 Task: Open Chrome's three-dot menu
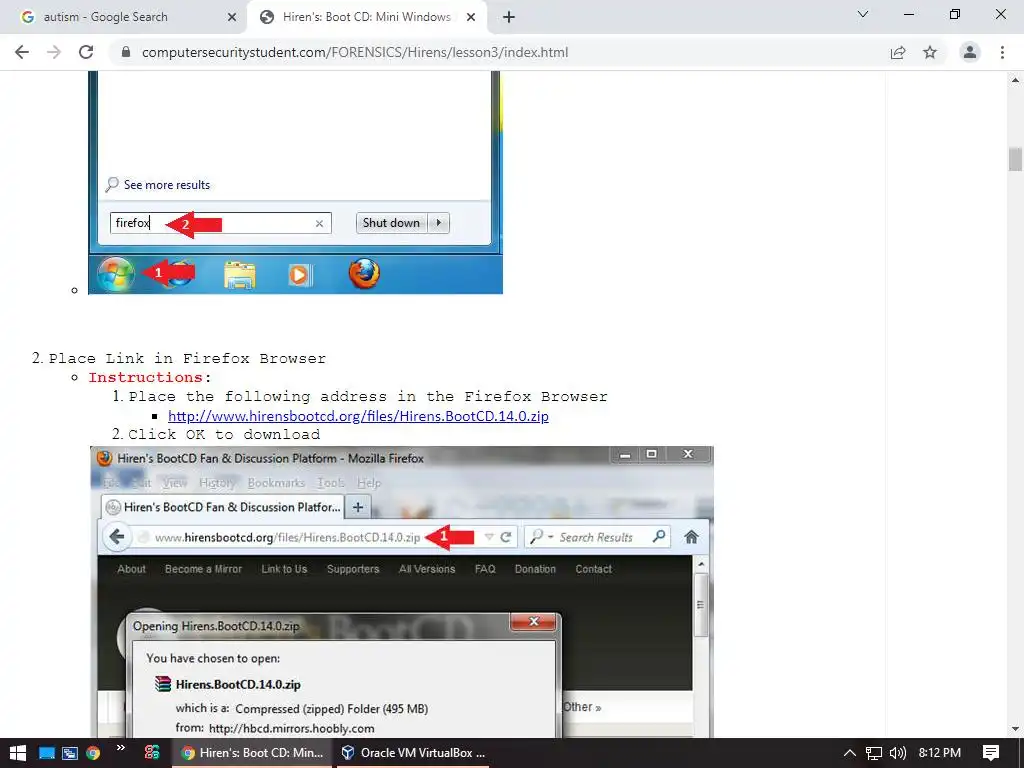coord(1002,52)
